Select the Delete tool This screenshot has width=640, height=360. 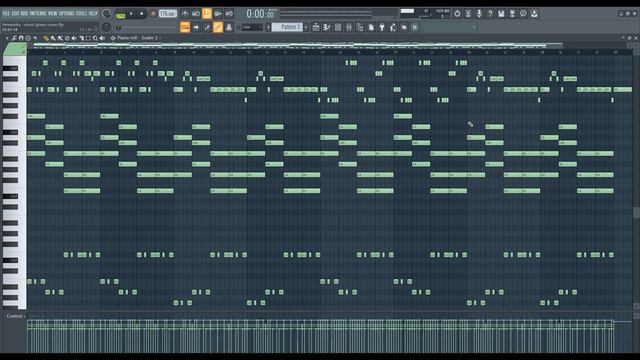pos(67,38)
